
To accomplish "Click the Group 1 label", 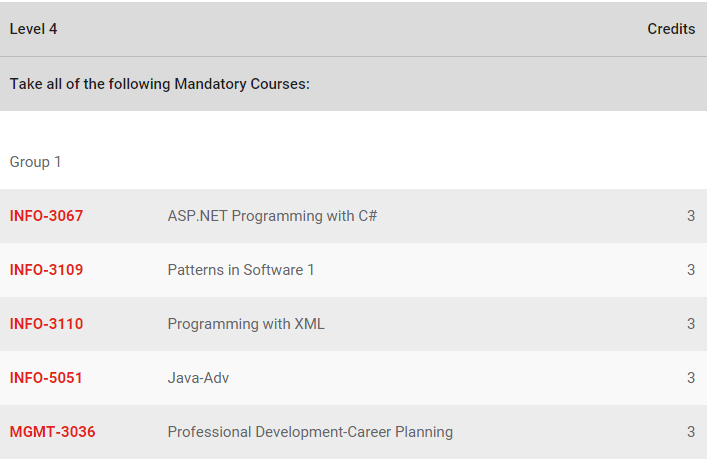I will pyautogui.click(x=35, y=162).
